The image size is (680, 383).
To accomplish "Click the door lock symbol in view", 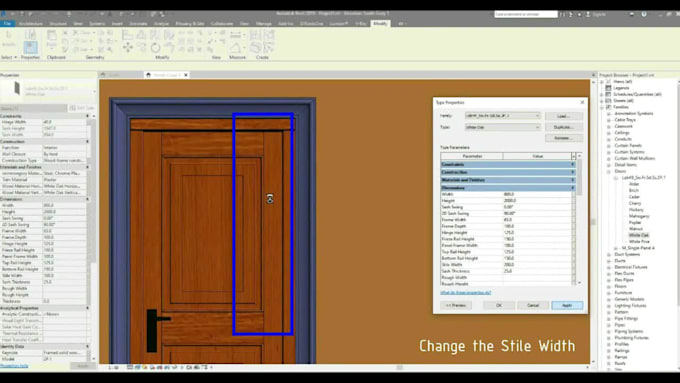I will pyautogui.click(x=270, y=199).
